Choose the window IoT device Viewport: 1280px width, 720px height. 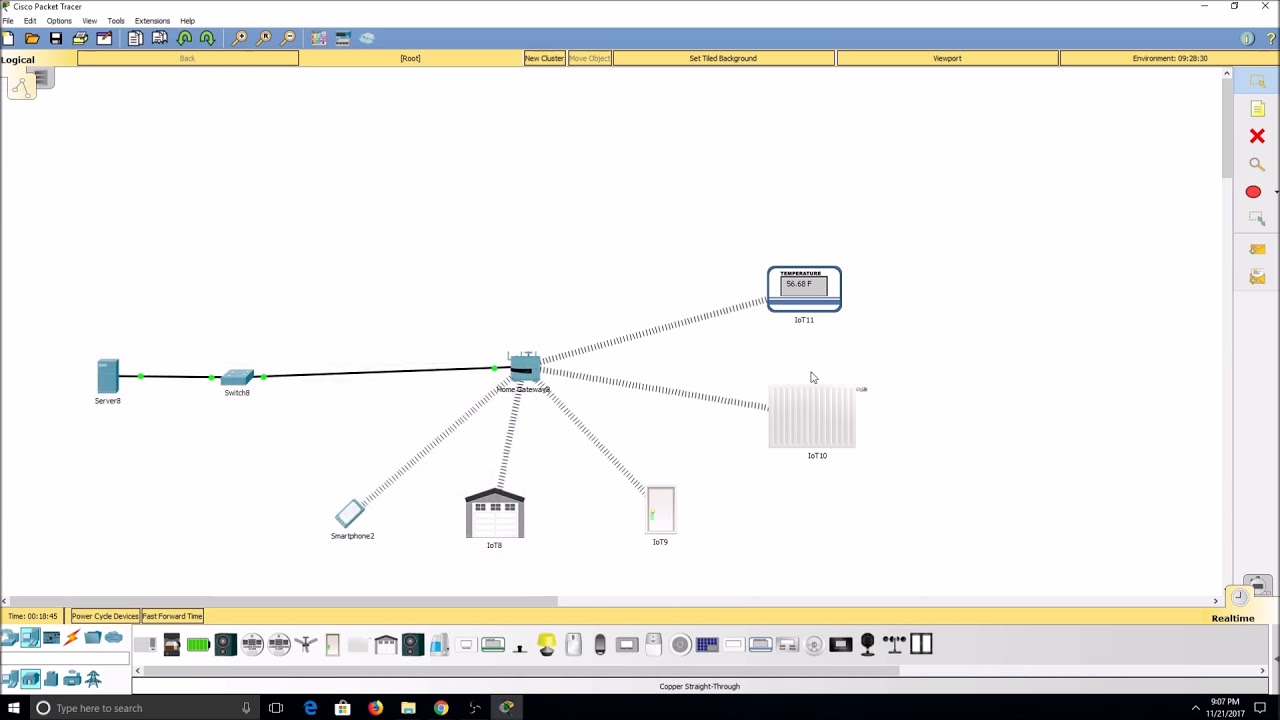[921, 645]
